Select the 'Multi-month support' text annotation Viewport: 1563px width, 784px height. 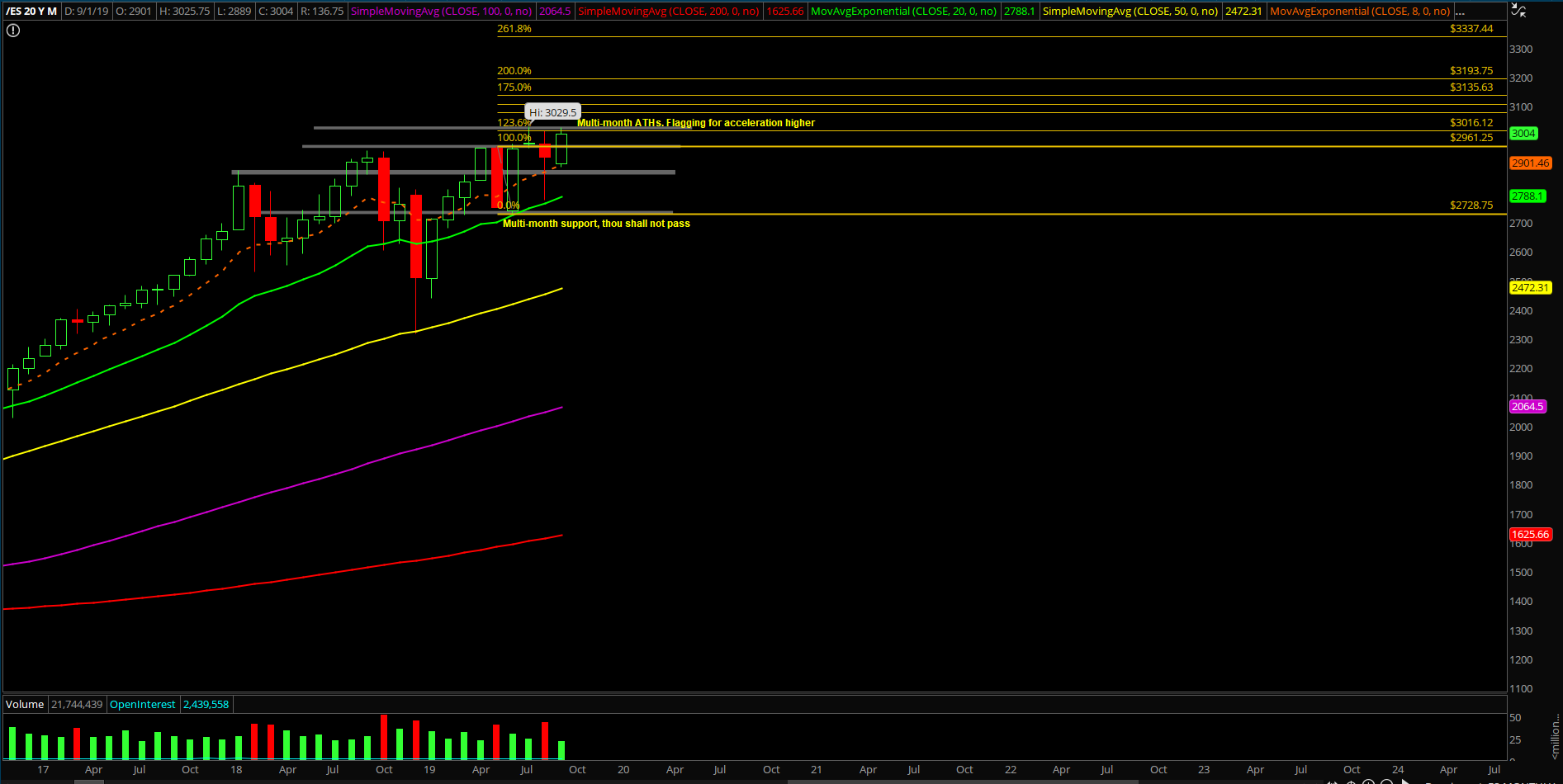(596, 224)
